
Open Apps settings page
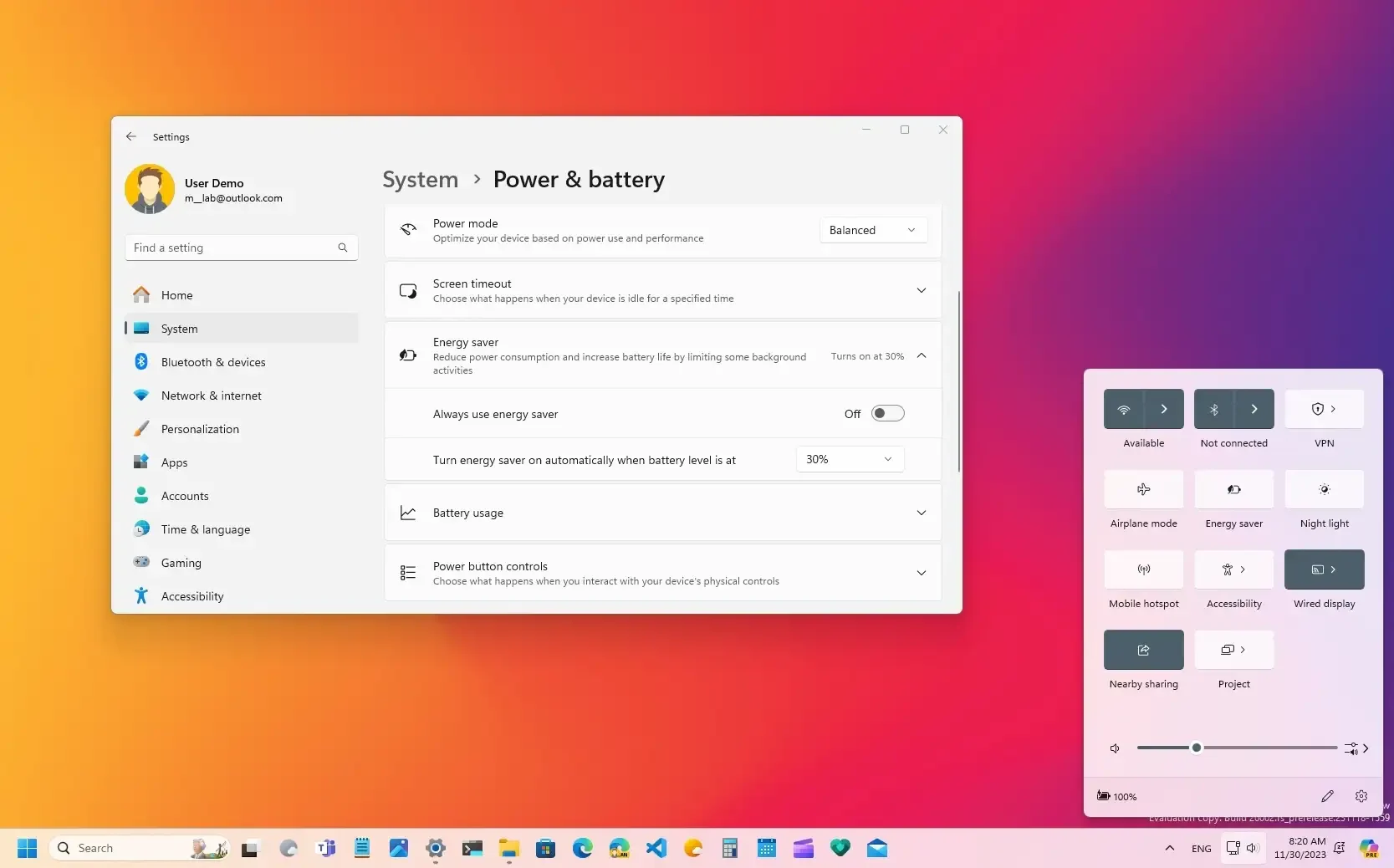point(242,462)
